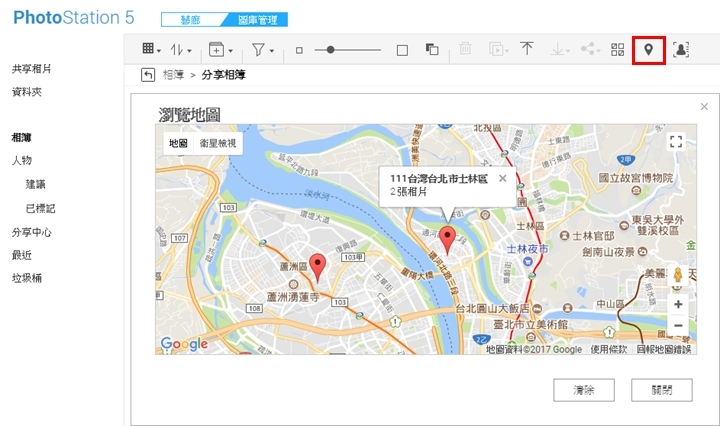Toggle map fullscreen icon

(676, 141)
